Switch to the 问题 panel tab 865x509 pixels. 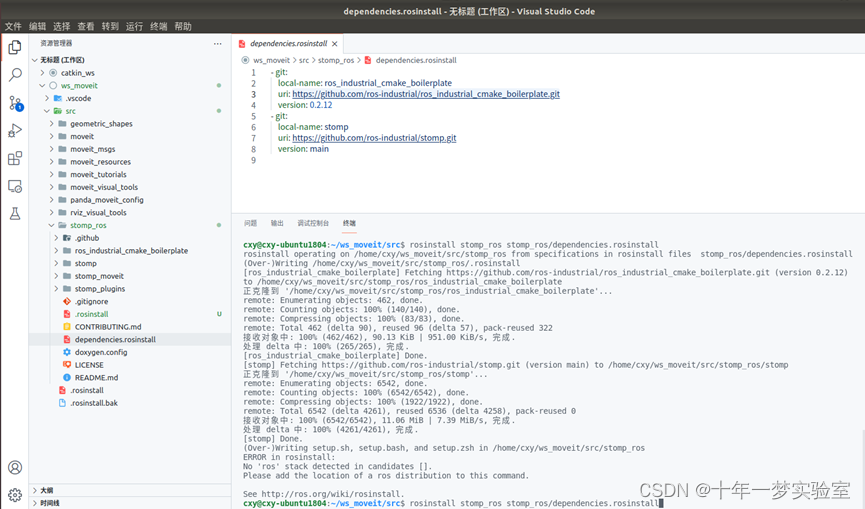(x=250, y=223)
